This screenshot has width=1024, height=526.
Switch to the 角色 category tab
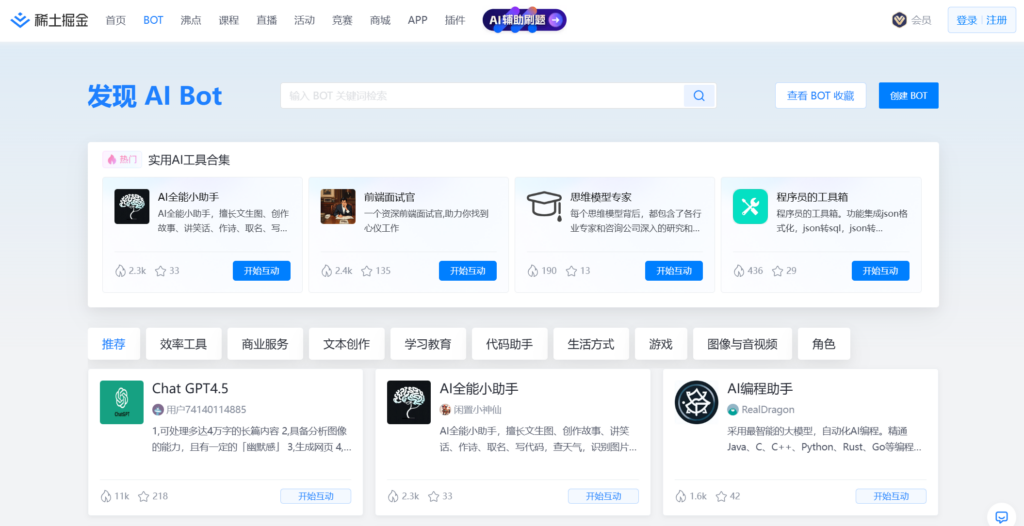[824, 344]
